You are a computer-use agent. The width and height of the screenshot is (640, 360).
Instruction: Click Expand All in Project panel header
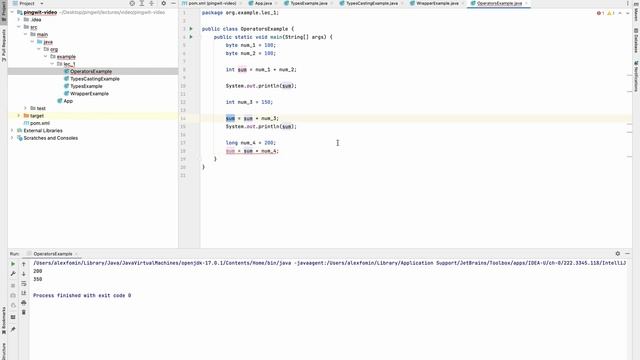[142, 3]
